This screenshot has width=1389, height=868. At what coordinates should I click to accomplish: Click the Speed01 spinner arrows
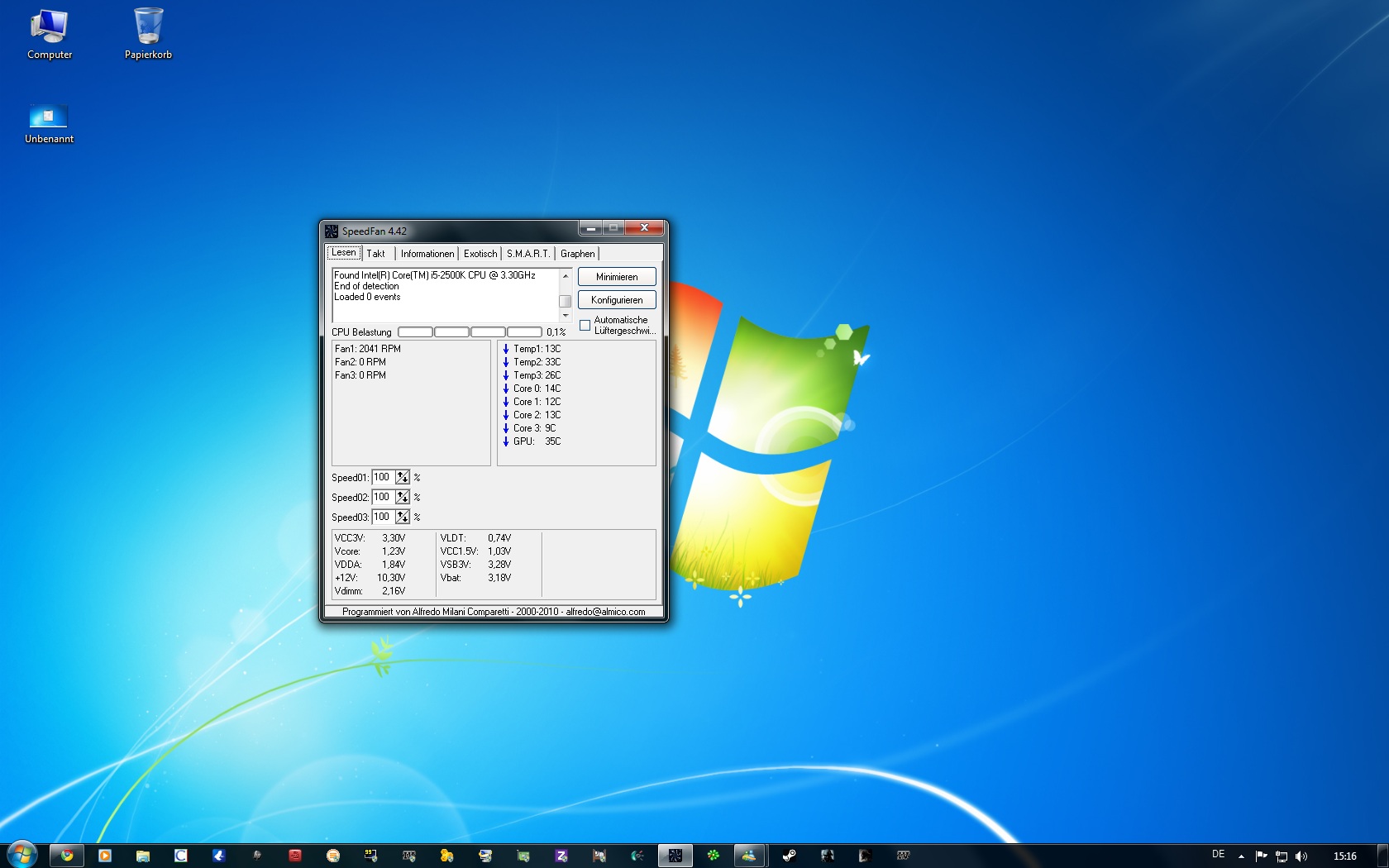pyautogui.click(x=403, y=478)
